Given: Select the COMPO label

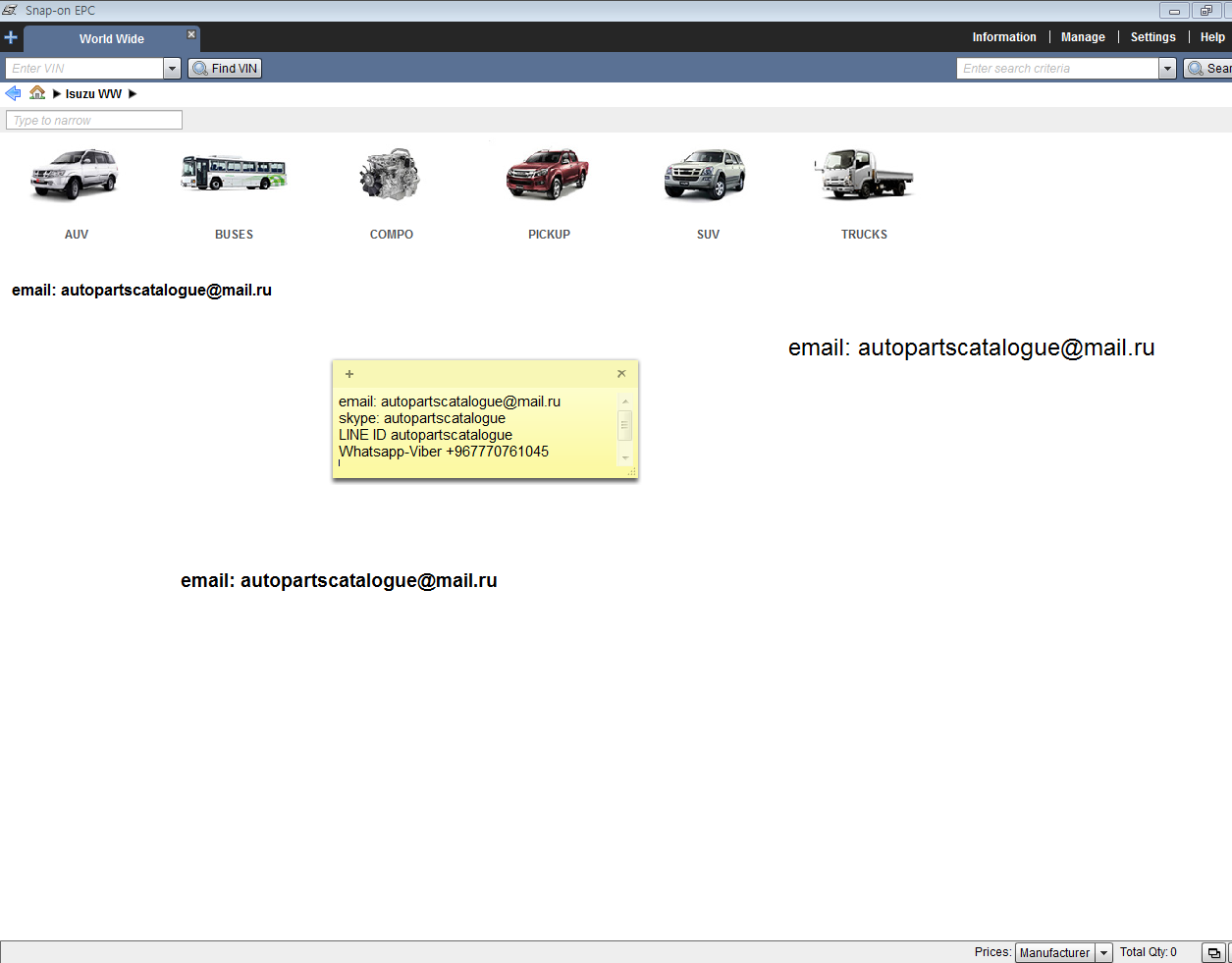Looking at the screenshot, I should 392,235.
